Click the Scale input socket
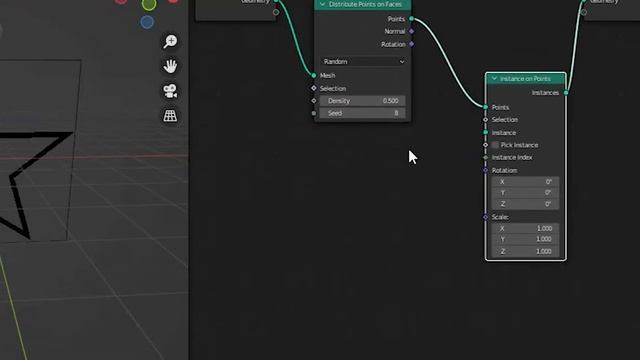640x360 pixels. [485, 217]
